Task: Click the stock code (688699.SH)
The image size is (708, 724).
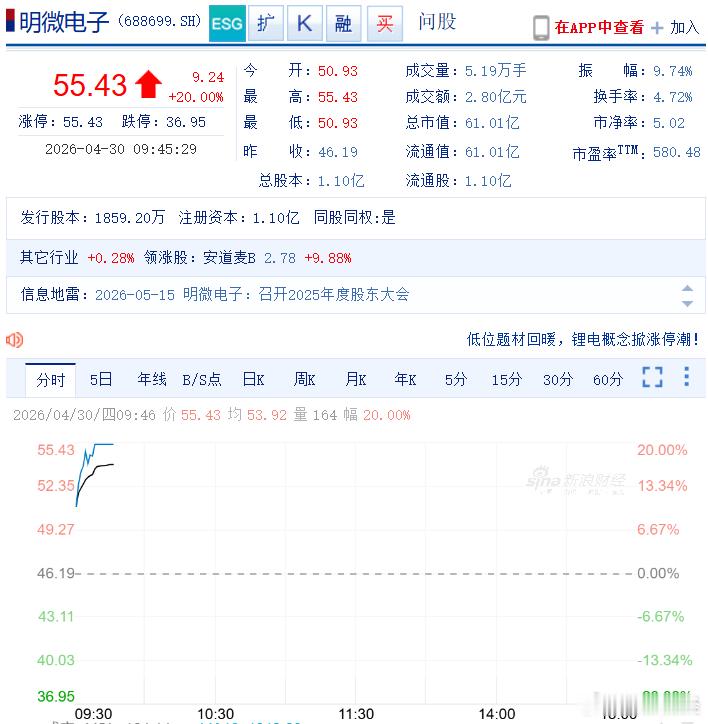Action: [x=160, y=21]
